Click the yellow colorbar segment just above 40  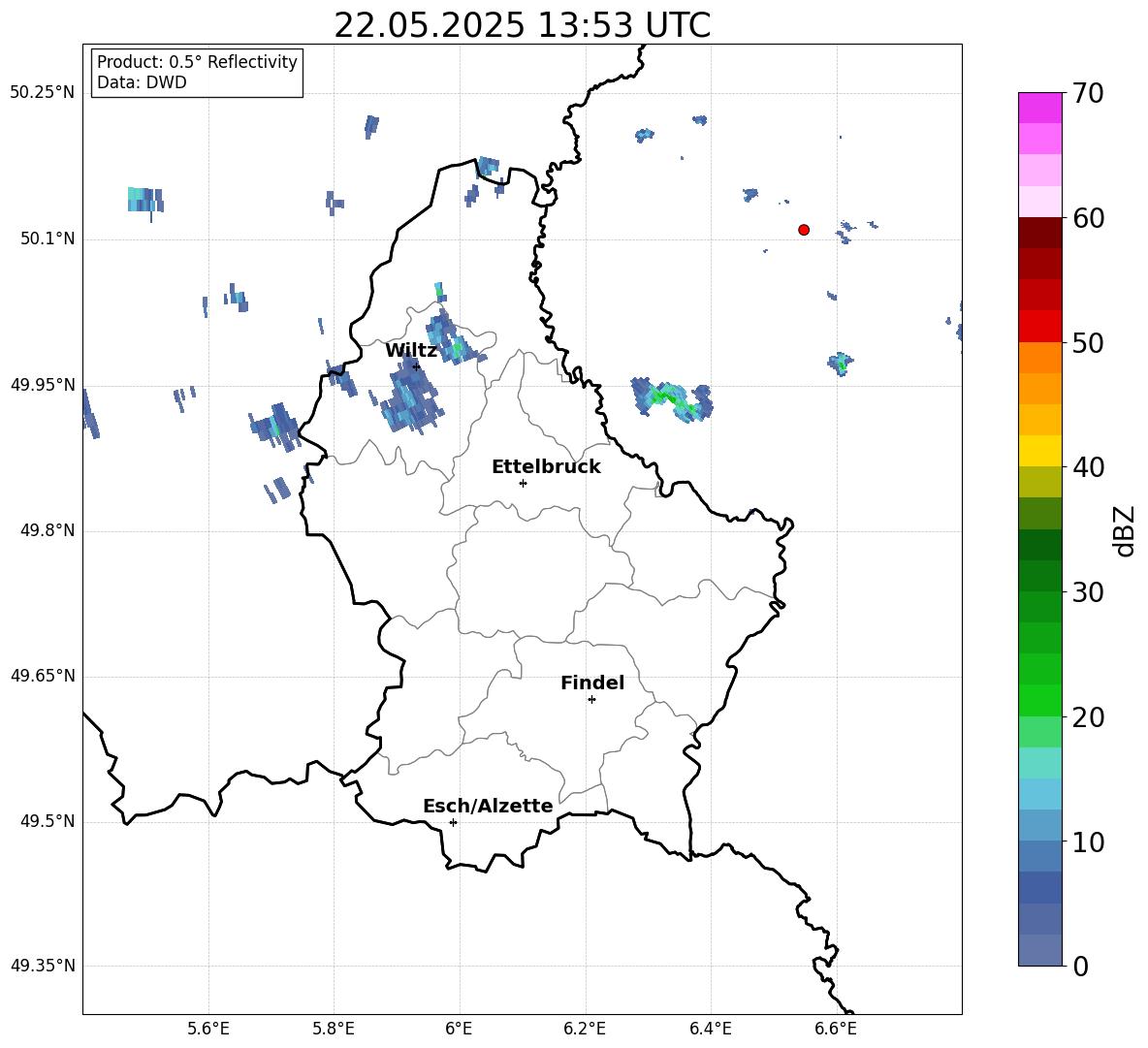1040,451
